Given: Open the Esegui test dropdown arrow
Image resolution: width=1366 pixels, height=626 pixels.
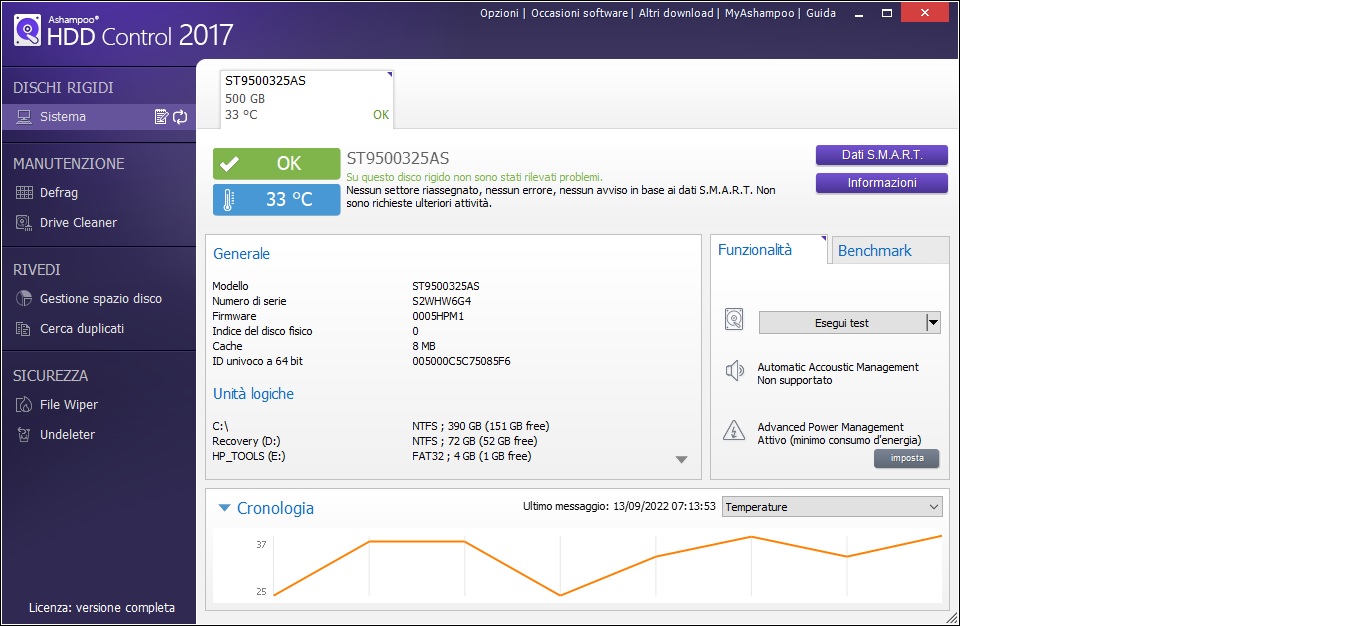Looking at the screenshot, I should (x=933, y=323).
